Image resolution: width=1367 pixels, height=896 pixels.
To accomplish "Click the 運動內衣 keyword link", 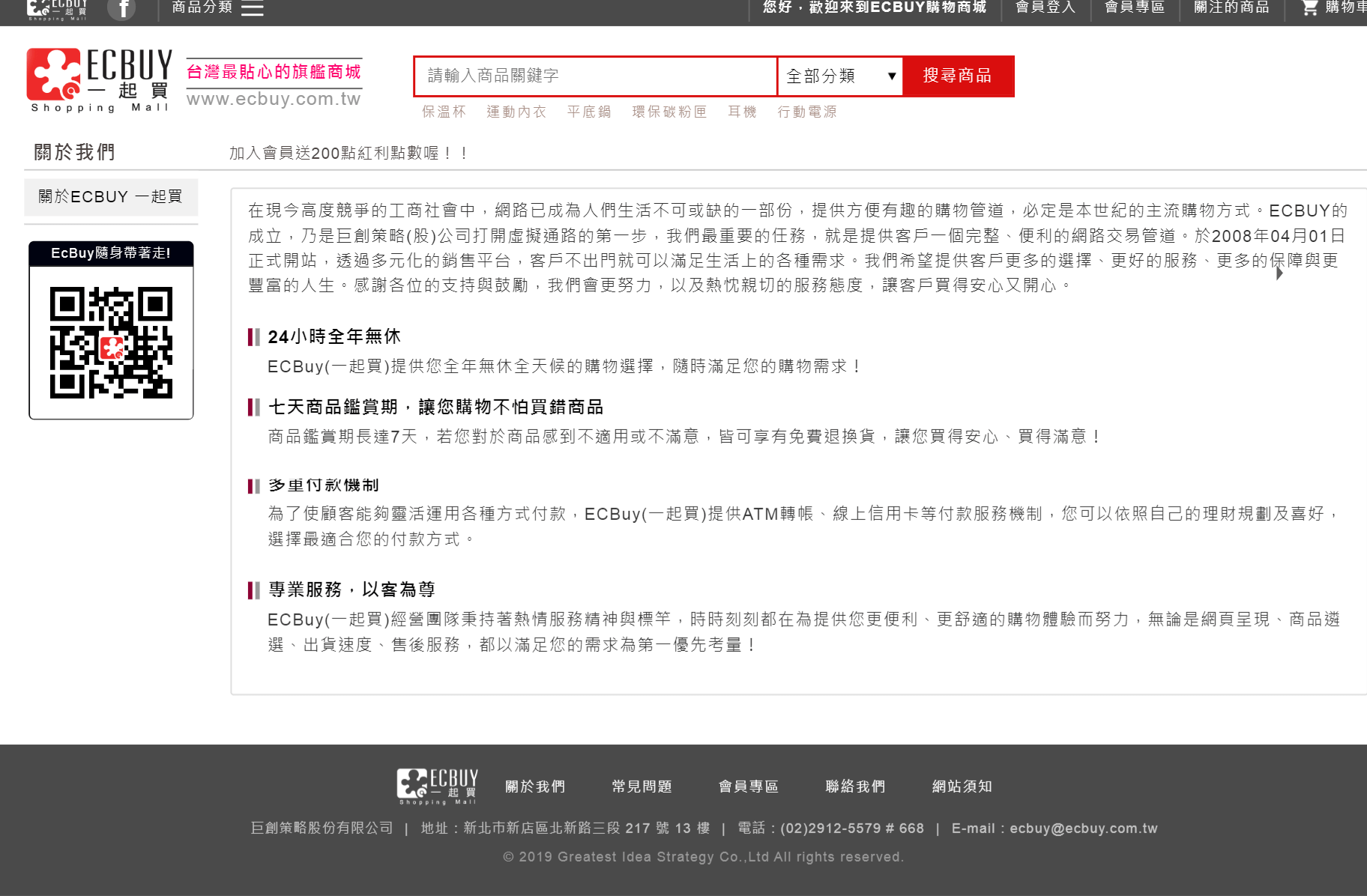I will [516, 112].
